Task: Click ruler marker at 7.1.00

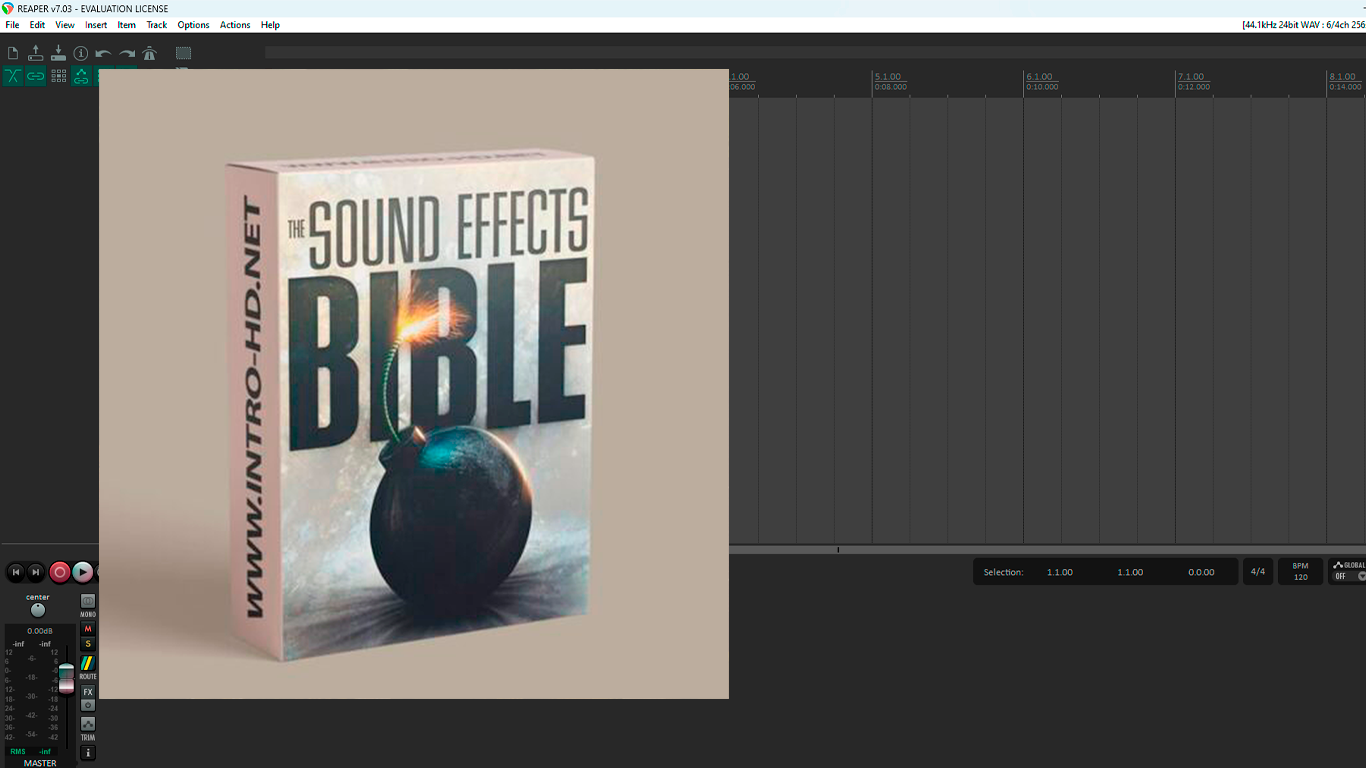Action: (1192, 77)
